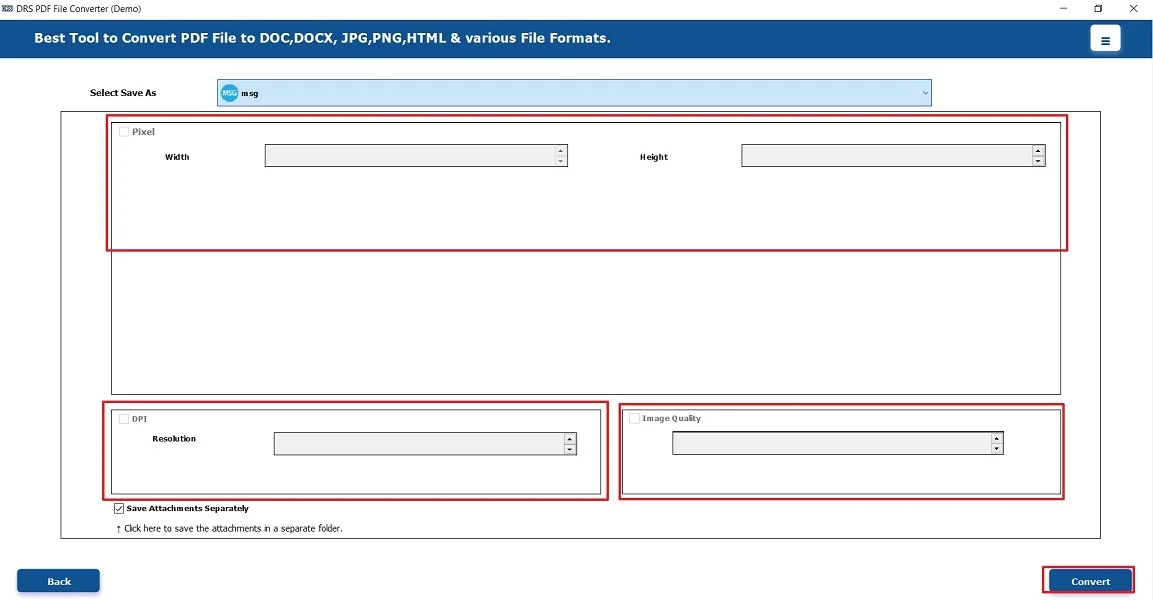The image size is (1153, 600).
Task: Click the Height input field
Action: (x=886, y=156)
